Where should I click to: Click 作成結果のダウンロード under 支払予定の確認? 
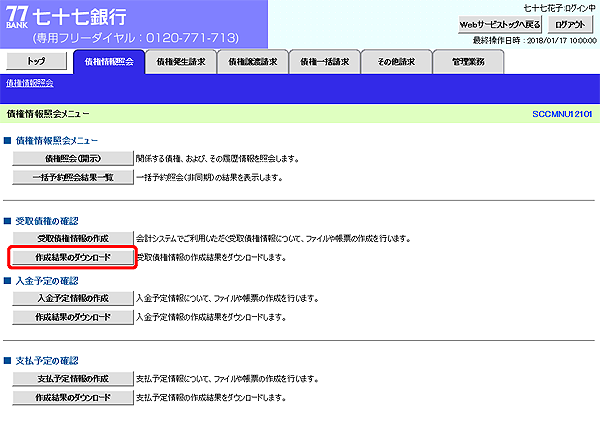point(73,398)
